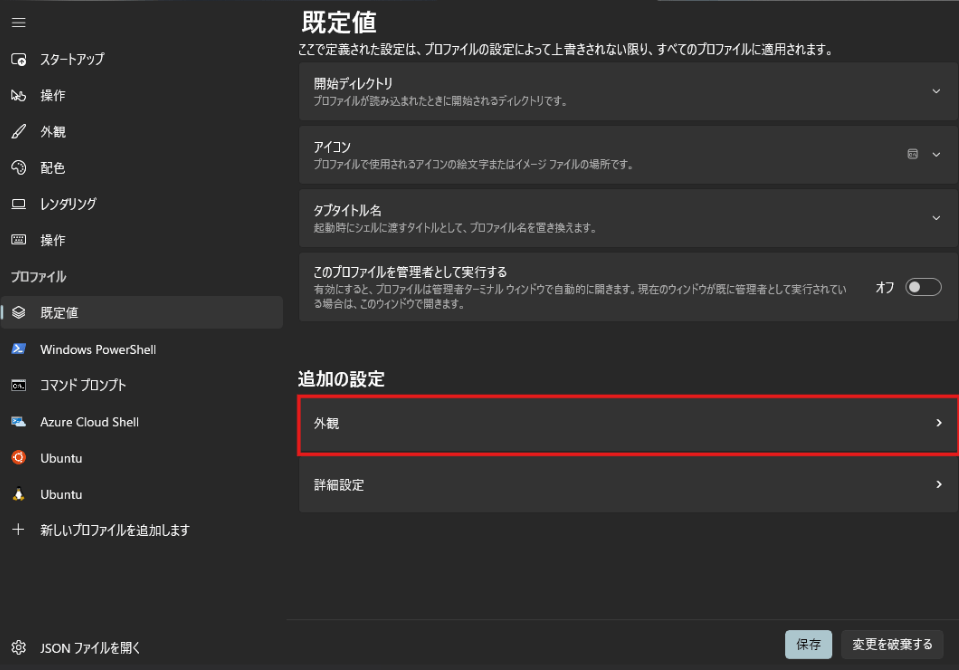
Task: Toggle このプロファイルを管理者として実行する switch
Action: click(x=923, y=287)
